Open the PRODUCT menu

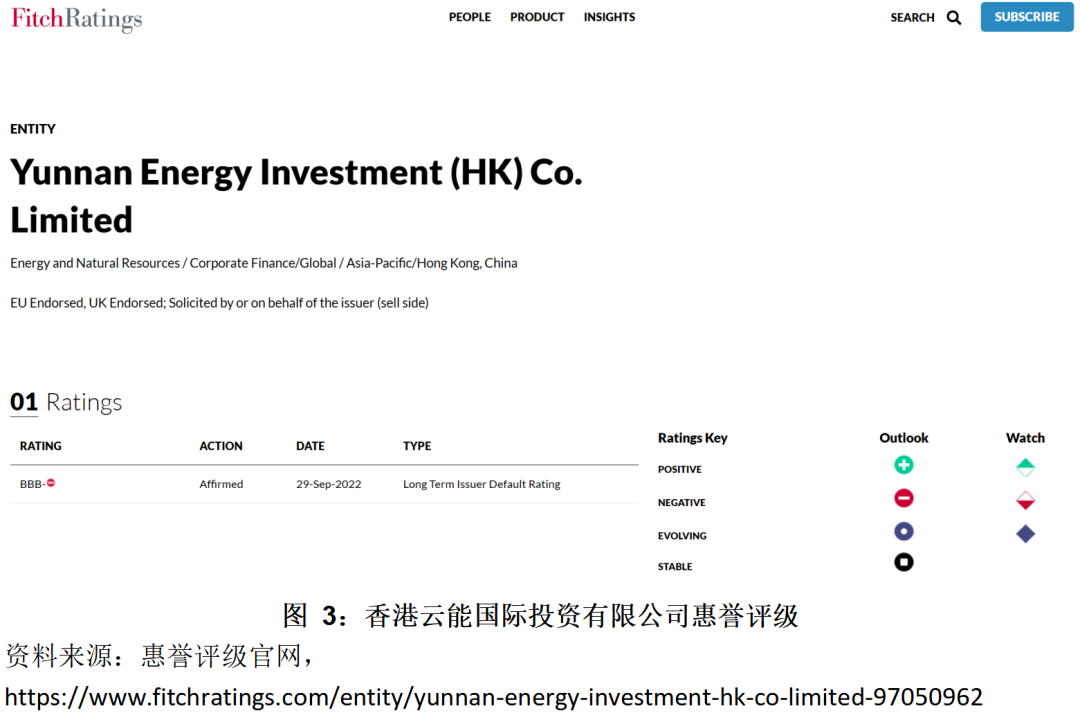point(537,17)
